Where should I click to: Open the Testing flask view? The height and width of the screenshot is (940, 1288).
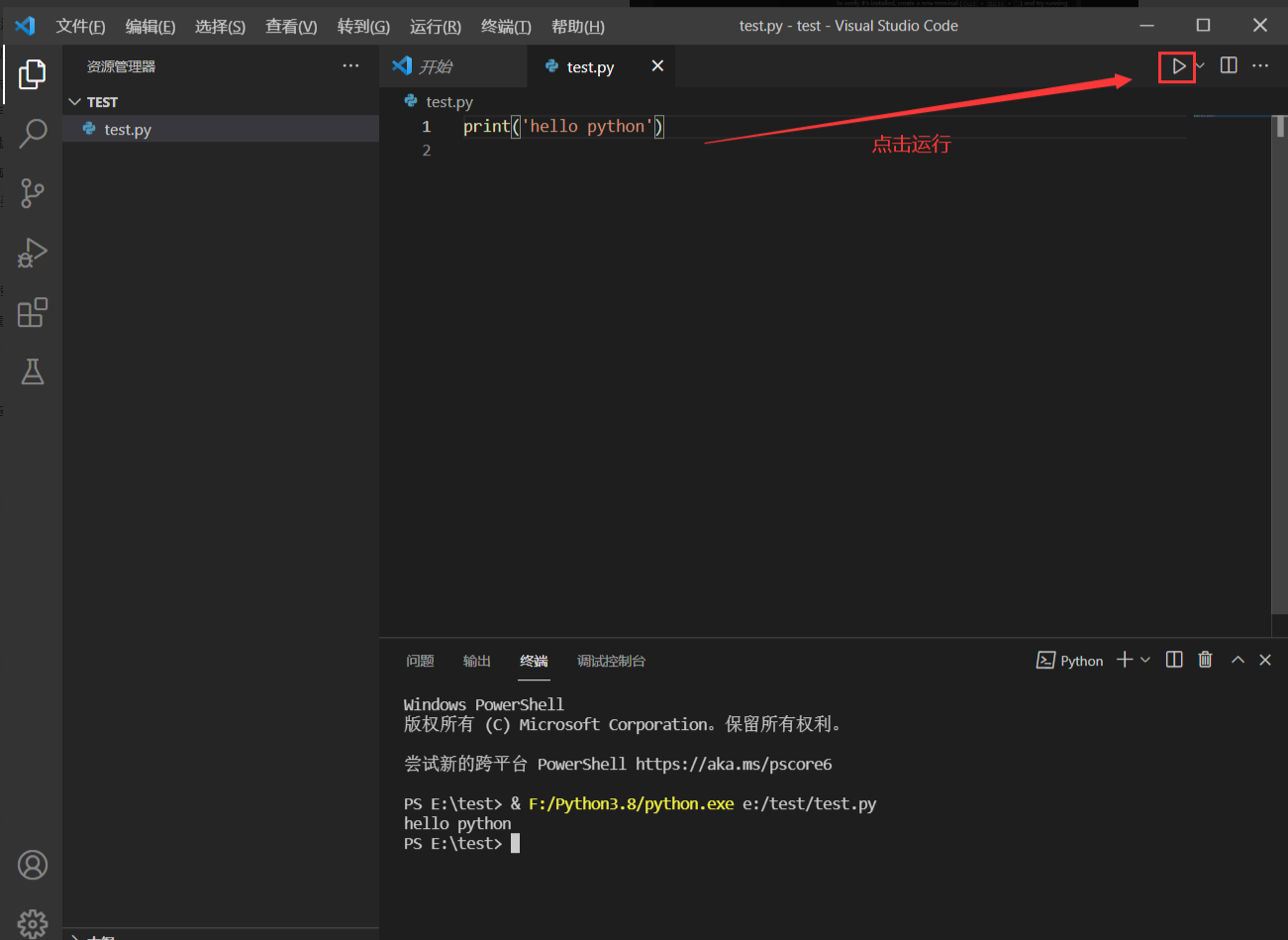pos(33,371)
